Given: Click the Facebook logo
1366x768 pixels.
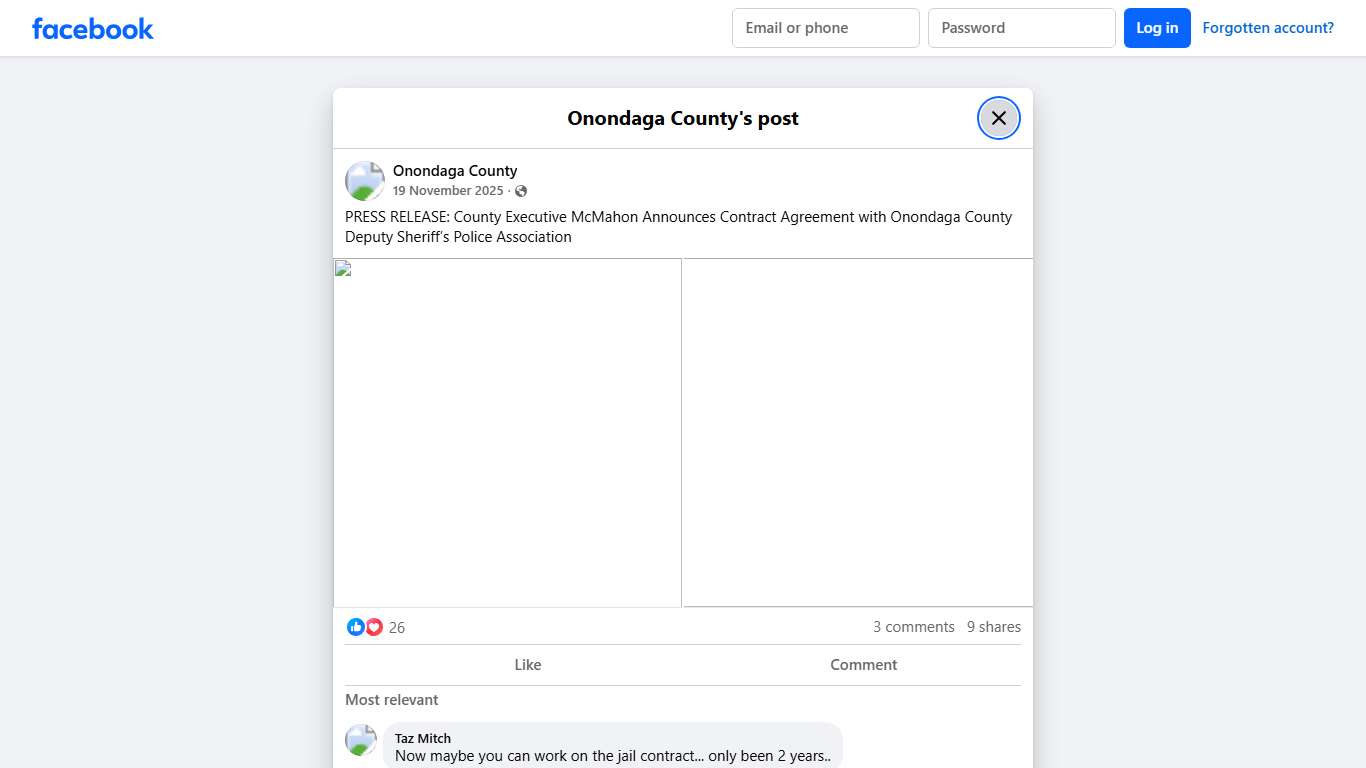Looking at the screenshot, I should click(92, 28).
